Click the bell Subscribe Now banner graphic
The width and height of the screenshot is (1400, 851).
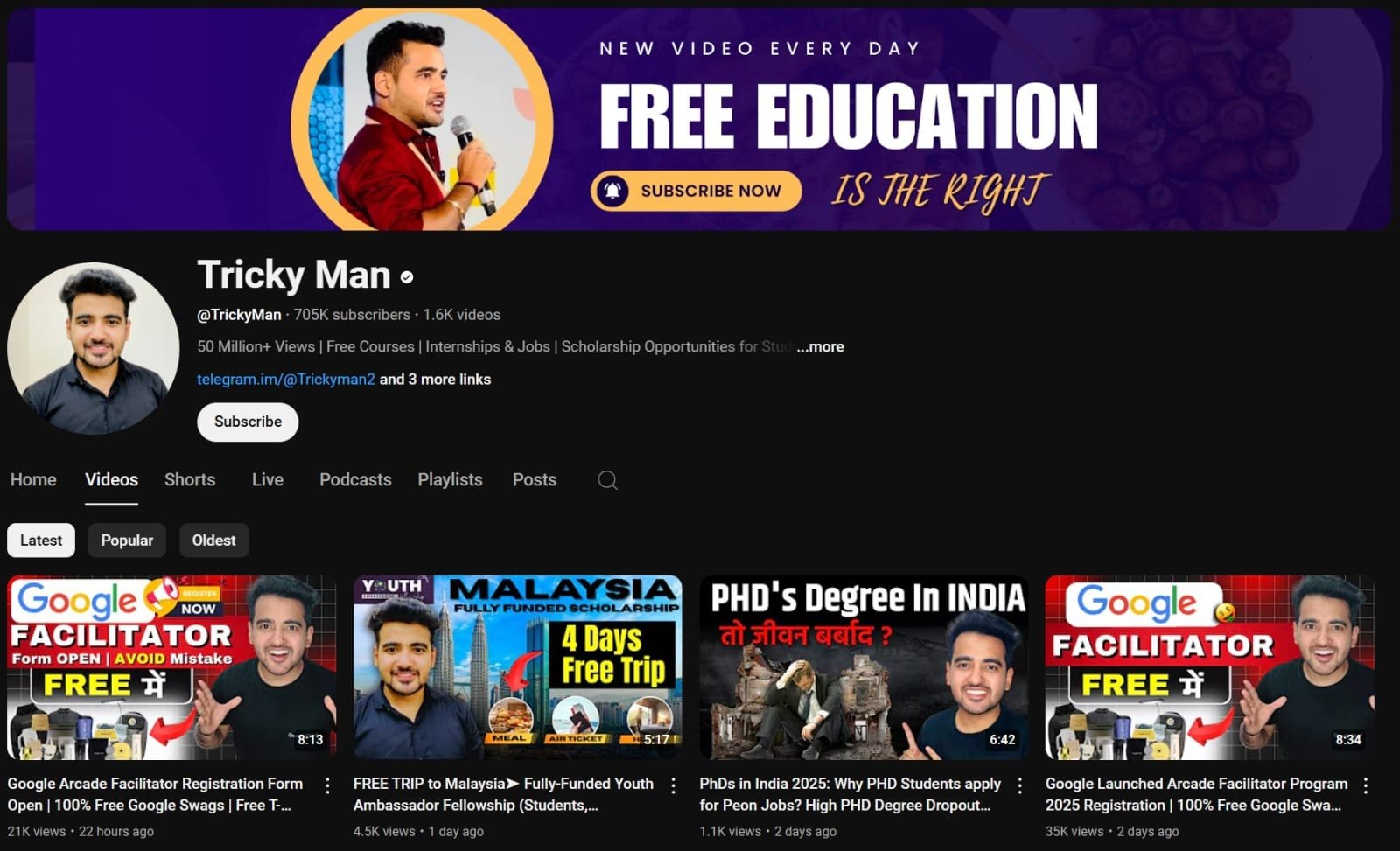click(696, 191)
